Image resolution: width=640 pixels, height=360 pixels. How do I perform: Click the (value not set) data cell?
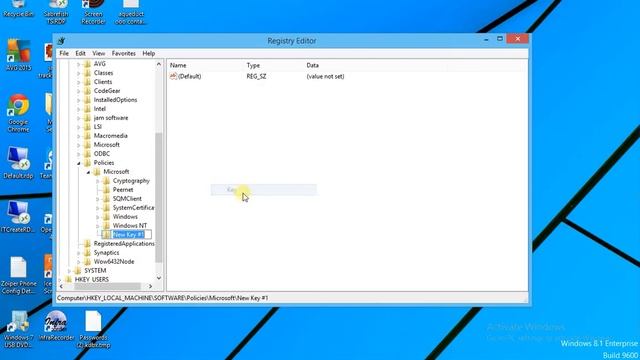(325, 76)
